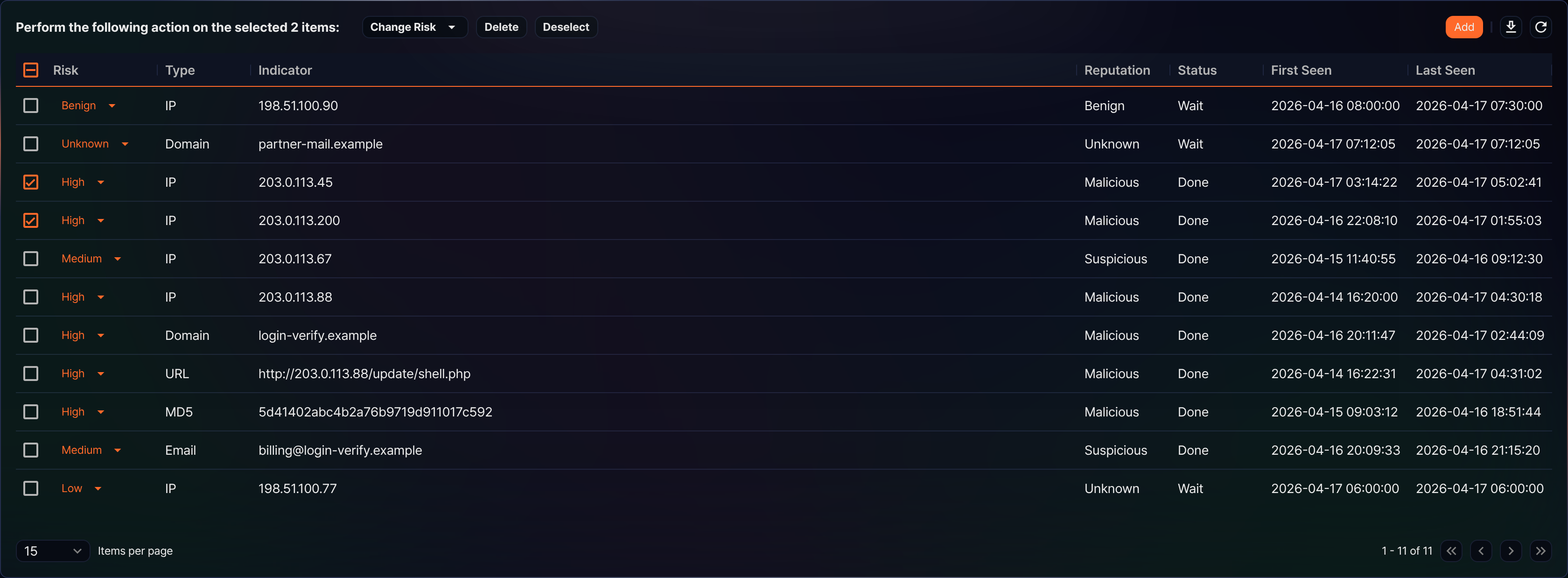This screenshot has width=1568, height=578.
Task: Refresh the indicators table
Action: tap(1540, 27)
